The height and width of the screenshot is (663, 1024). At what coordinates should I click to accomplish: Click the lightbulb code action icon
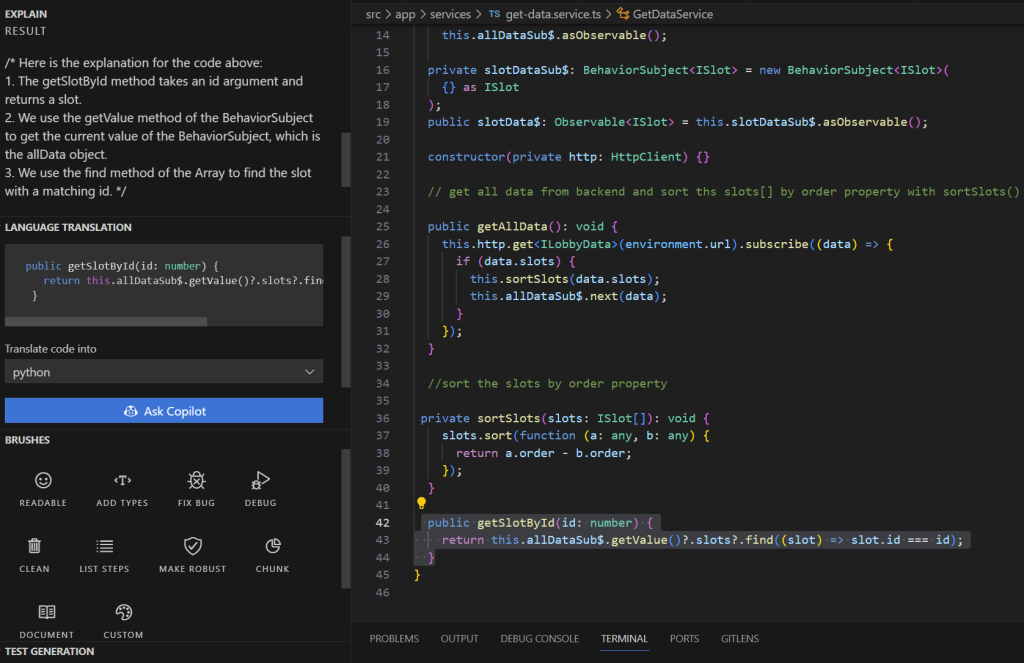point(422,505)
